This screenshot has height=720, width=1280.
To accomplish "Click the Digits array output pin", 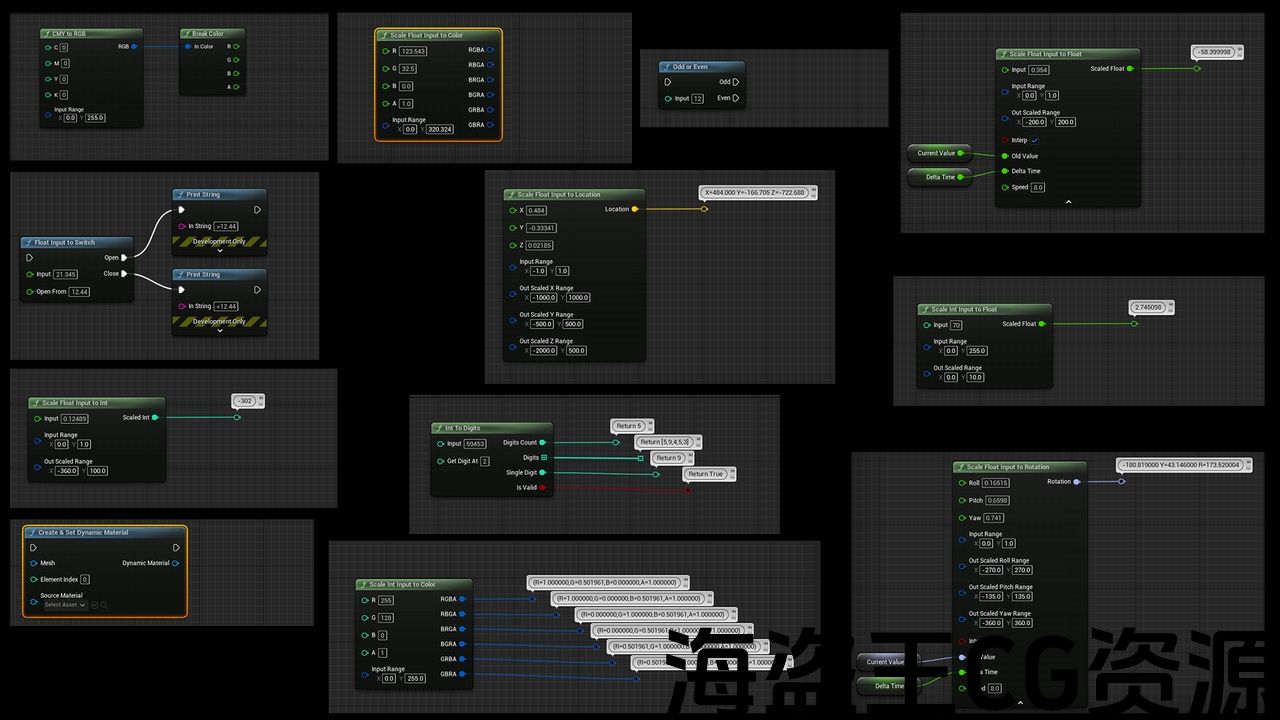I will pyautogui.click(x=543, y=458).
